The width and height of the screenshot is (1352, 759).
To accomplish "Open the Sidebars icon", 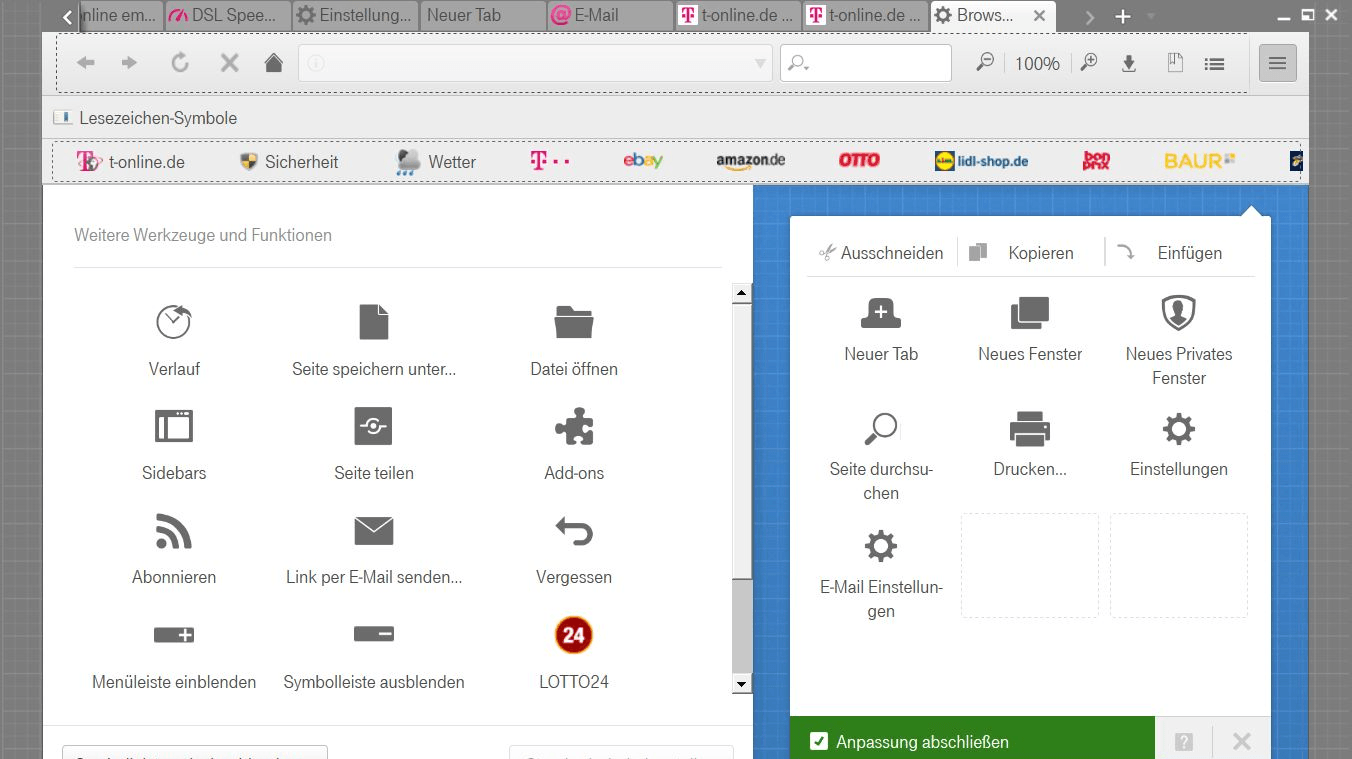I will click(x=174, y=426).
